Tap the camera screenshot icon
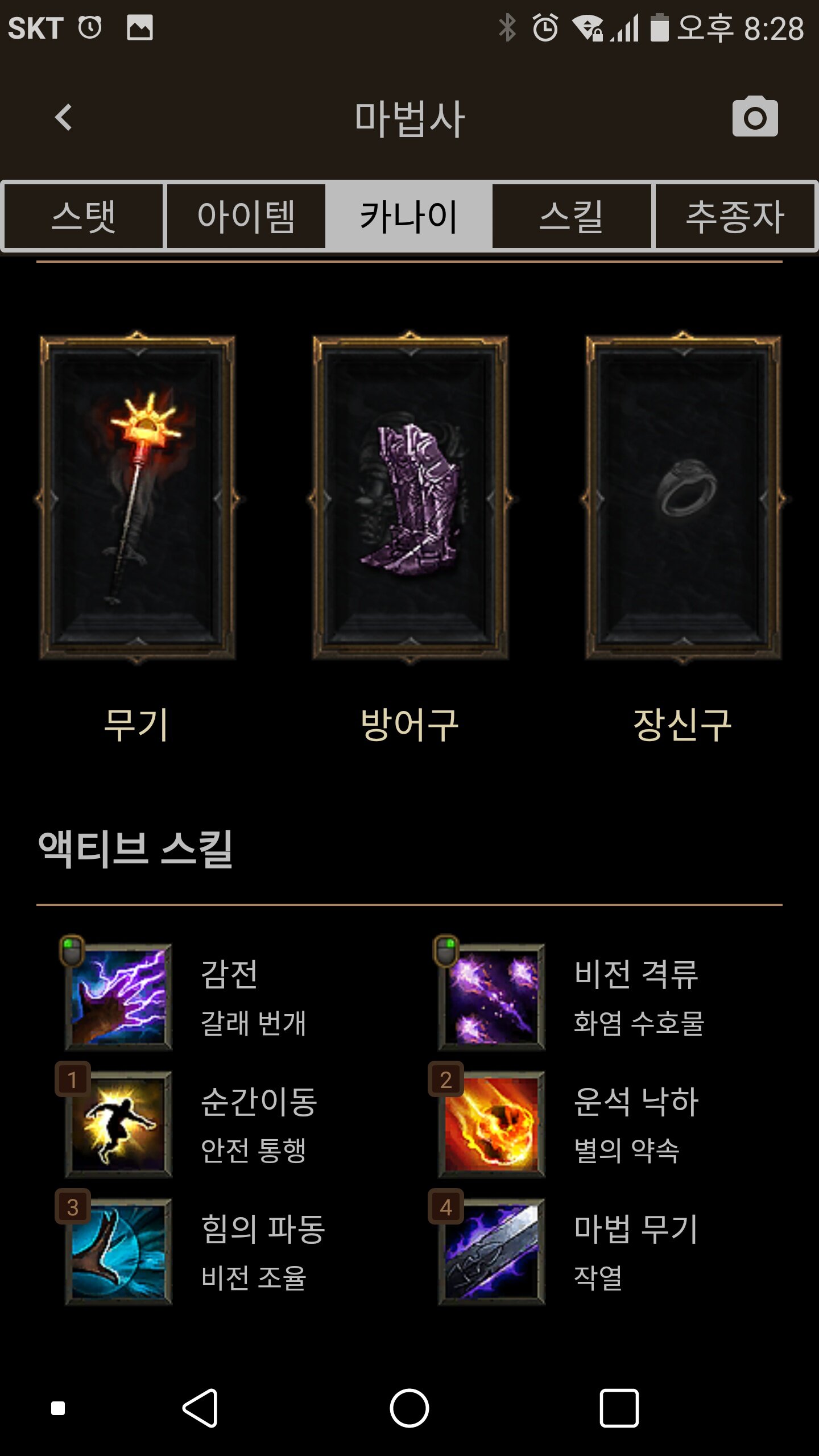The image size is (819, 1456). pos(755,117)
